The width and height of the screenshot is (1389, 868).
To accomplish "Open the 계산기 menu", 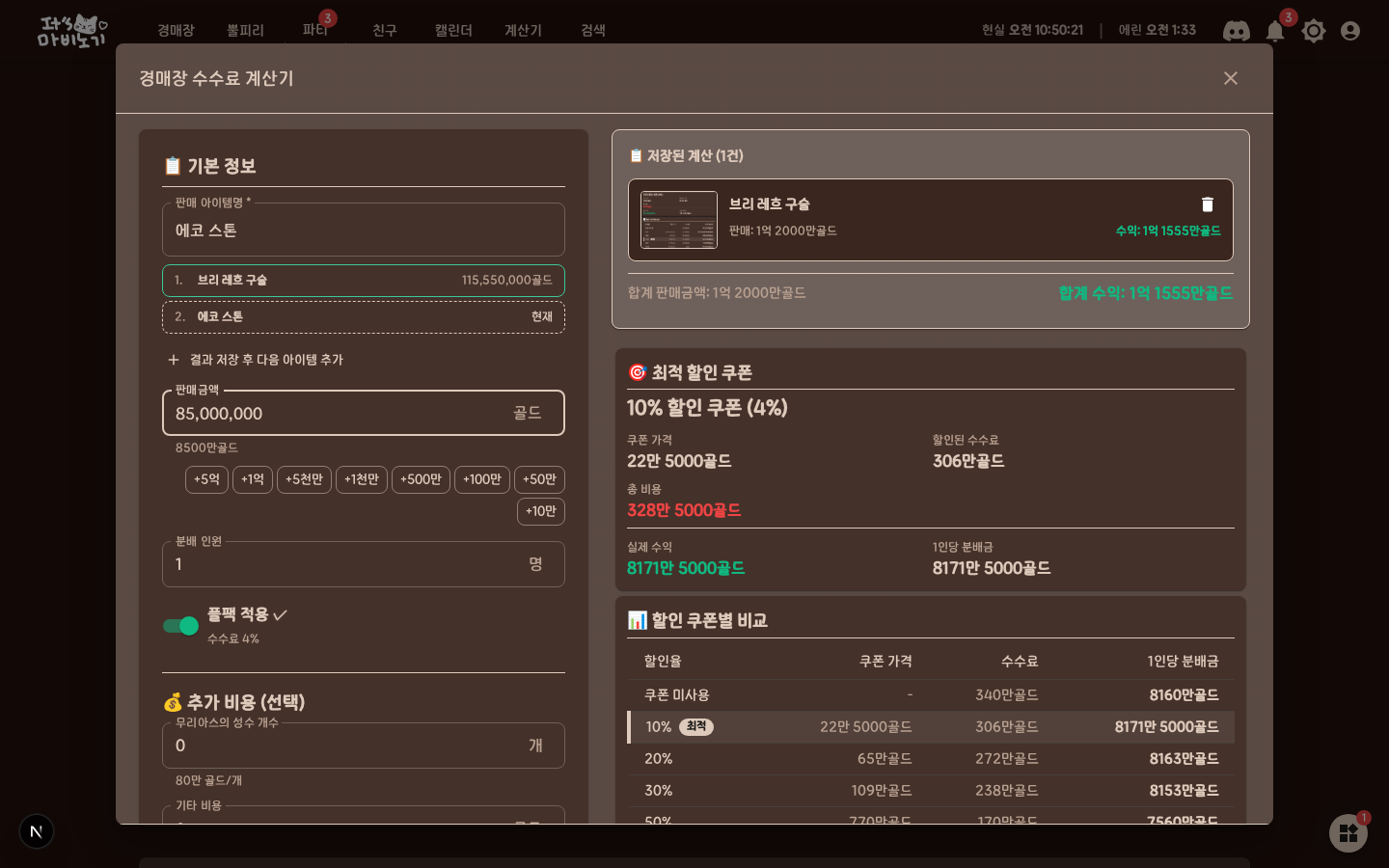I will coord(523,31).
